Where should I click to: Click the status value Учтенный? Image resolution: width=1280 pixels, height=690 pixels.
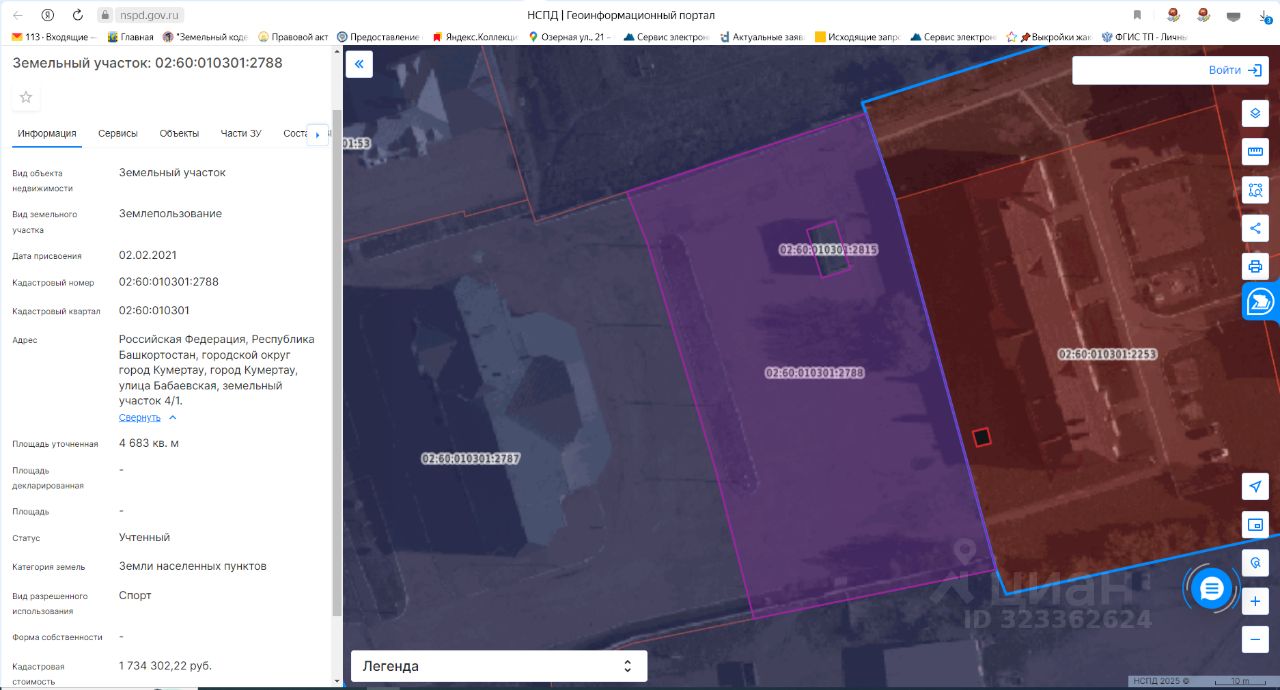point(144,537)
